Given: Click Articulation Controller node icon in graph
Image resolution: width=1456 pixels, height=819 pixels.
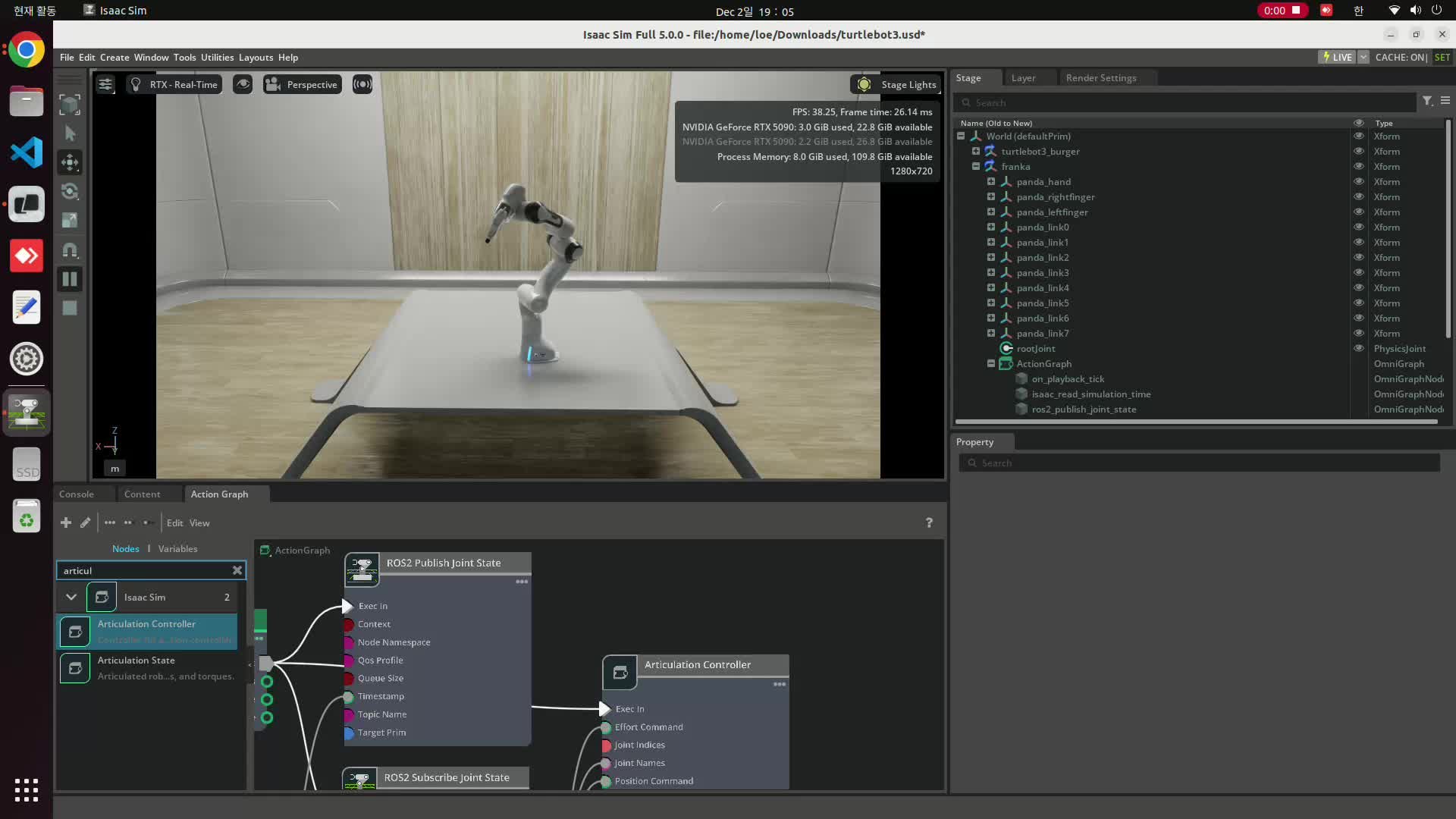Looking at the screenshot, I should [620, 673].
